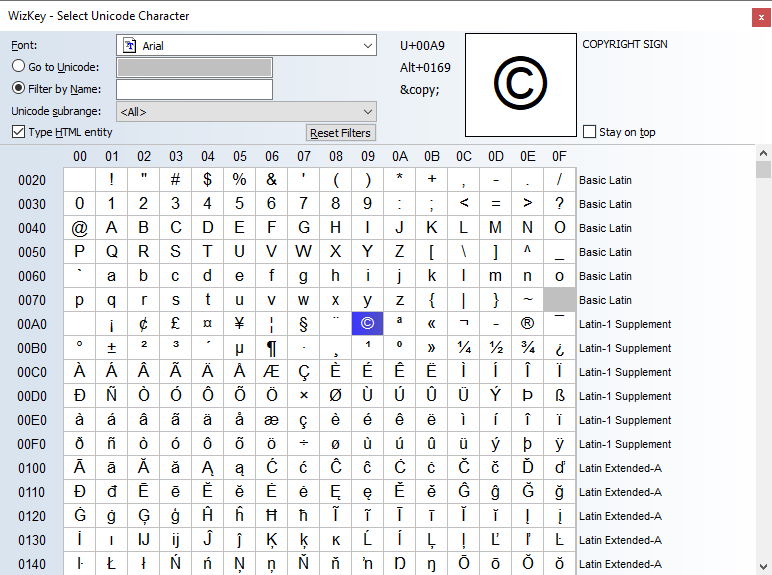The height and width of the screenshot is (575, 772).
Task: Close the WizKey dialog window
Action: pyautogui.click(x=757, y=16)
